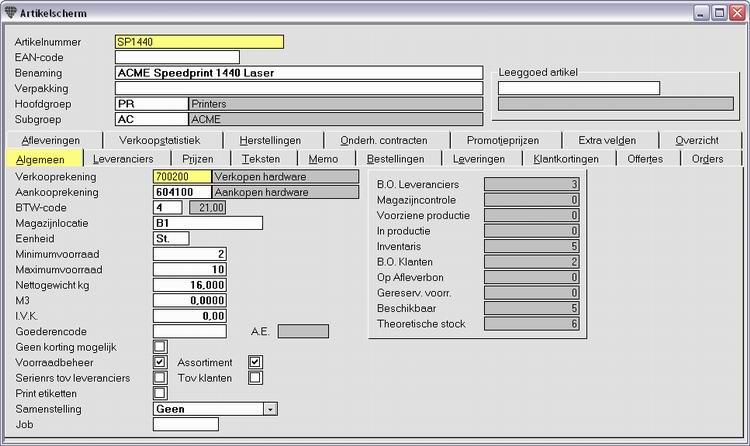Switch to the Afleveringen tab
The width and height of the screenshot is (750, 446).
coord(51,140)
